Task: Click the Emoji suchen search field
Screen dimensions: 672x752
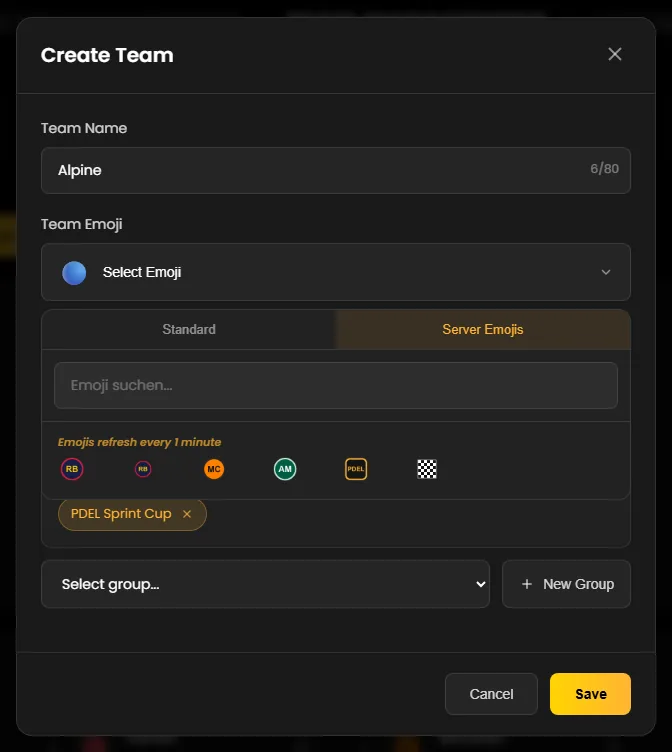Action: [336, 386]
